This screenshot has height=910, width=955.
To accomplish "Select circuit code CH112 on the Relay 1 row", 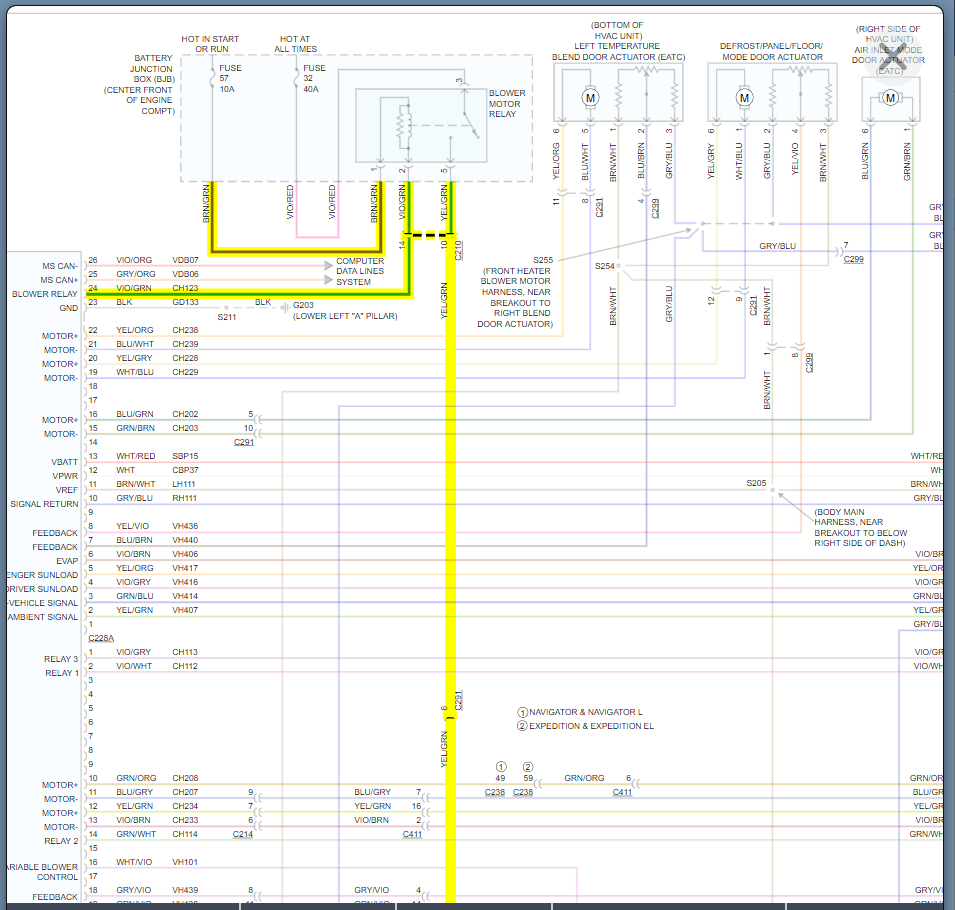I will [x=185, y=666].
